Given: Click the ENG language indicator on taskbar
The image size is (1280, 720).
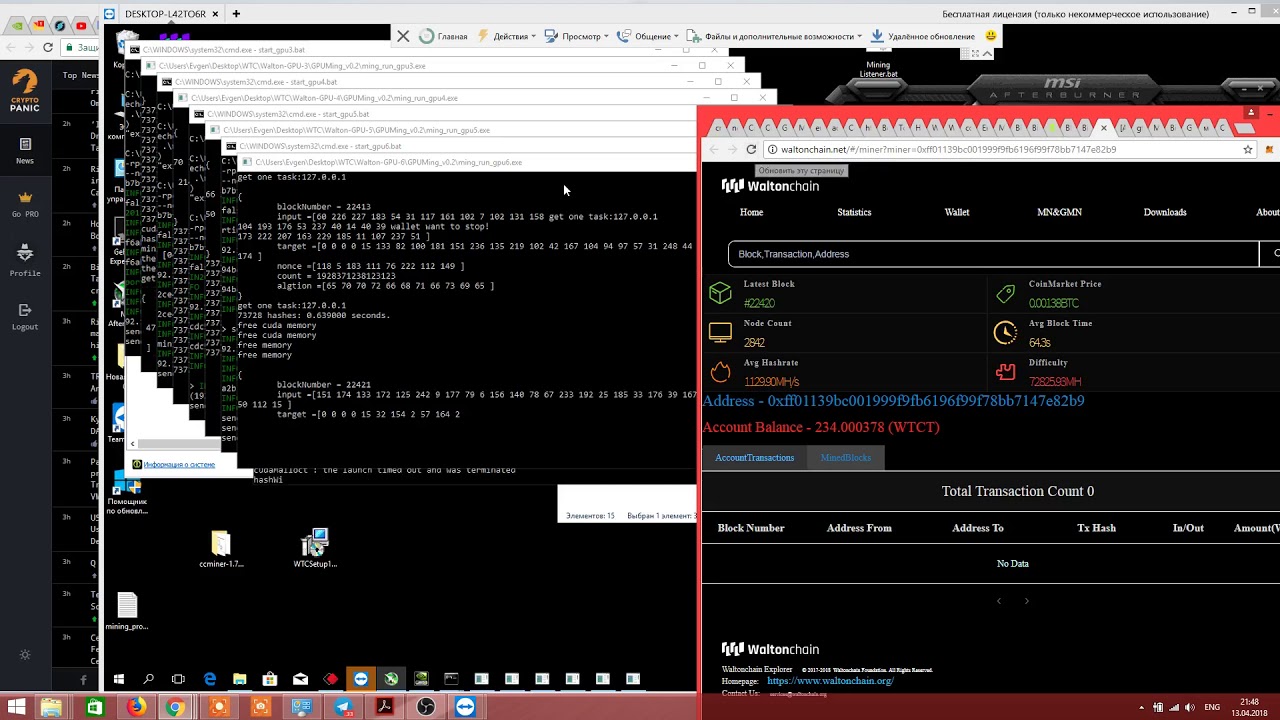Looking at the screenshot, I should pyautogui.click(x=1212, y=707).
